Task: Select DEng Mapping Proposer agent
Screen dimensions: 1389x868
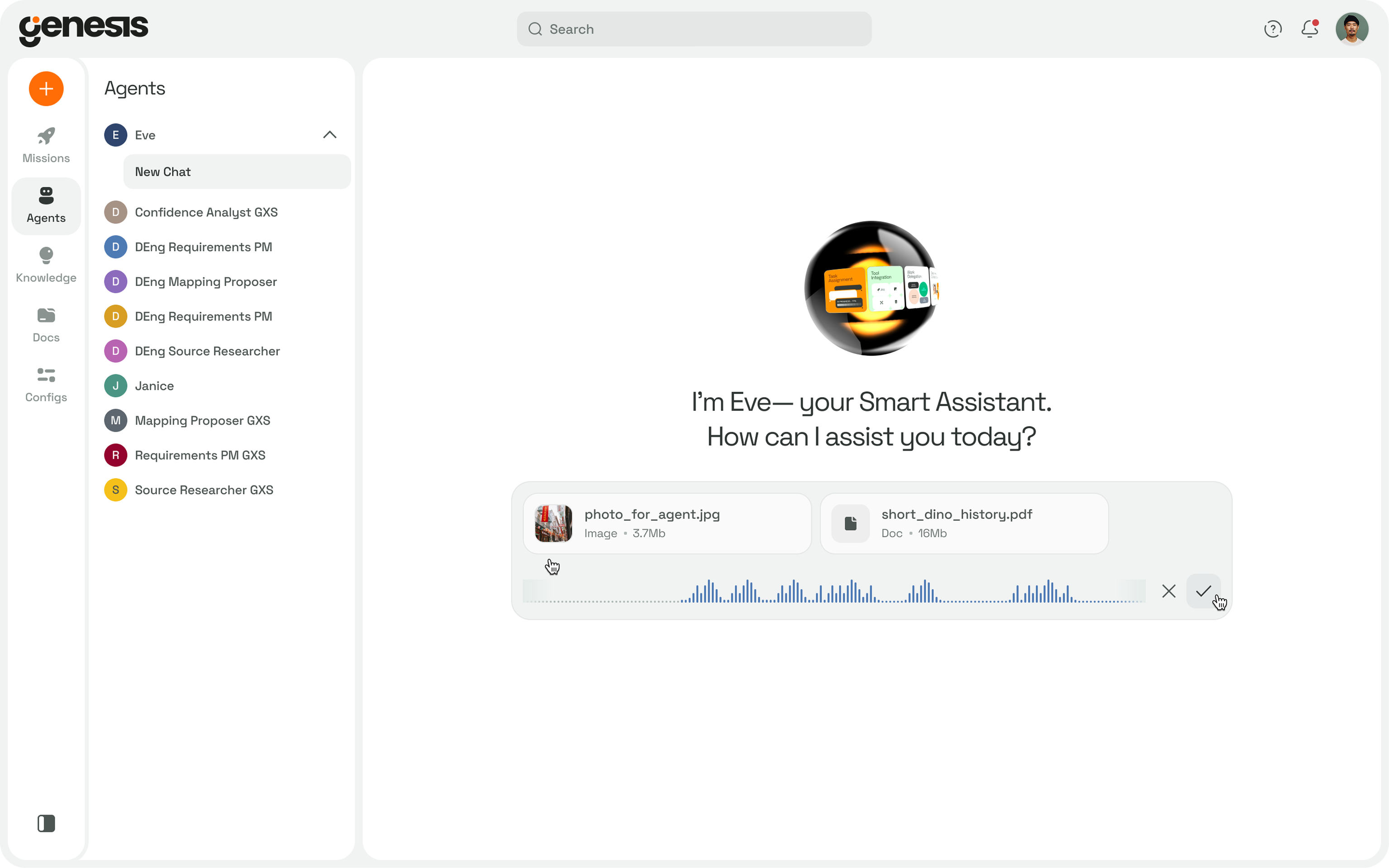Action: click(x=220, y=282)
